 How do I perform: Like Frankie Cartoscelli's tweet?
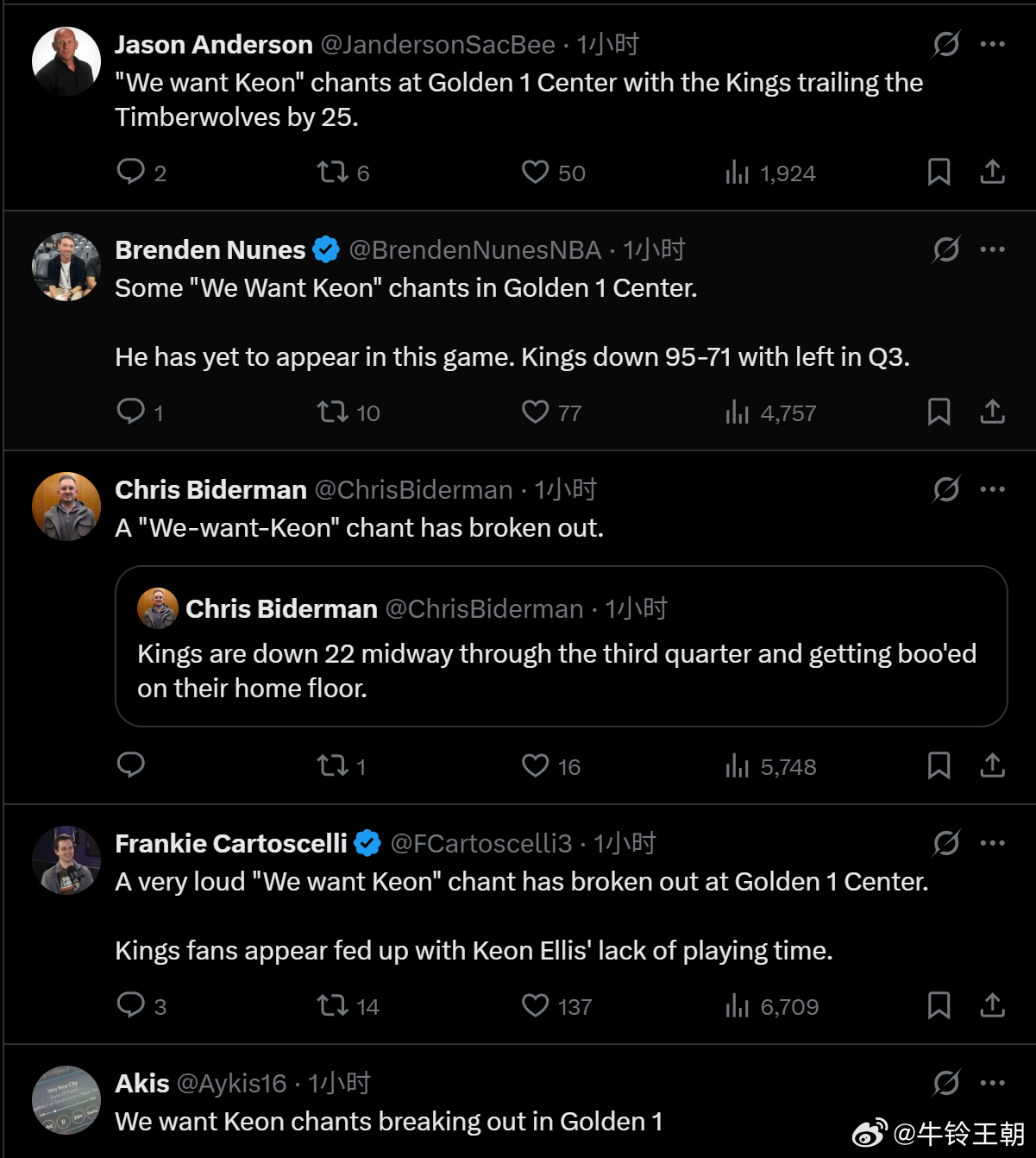click(535, 1005)
